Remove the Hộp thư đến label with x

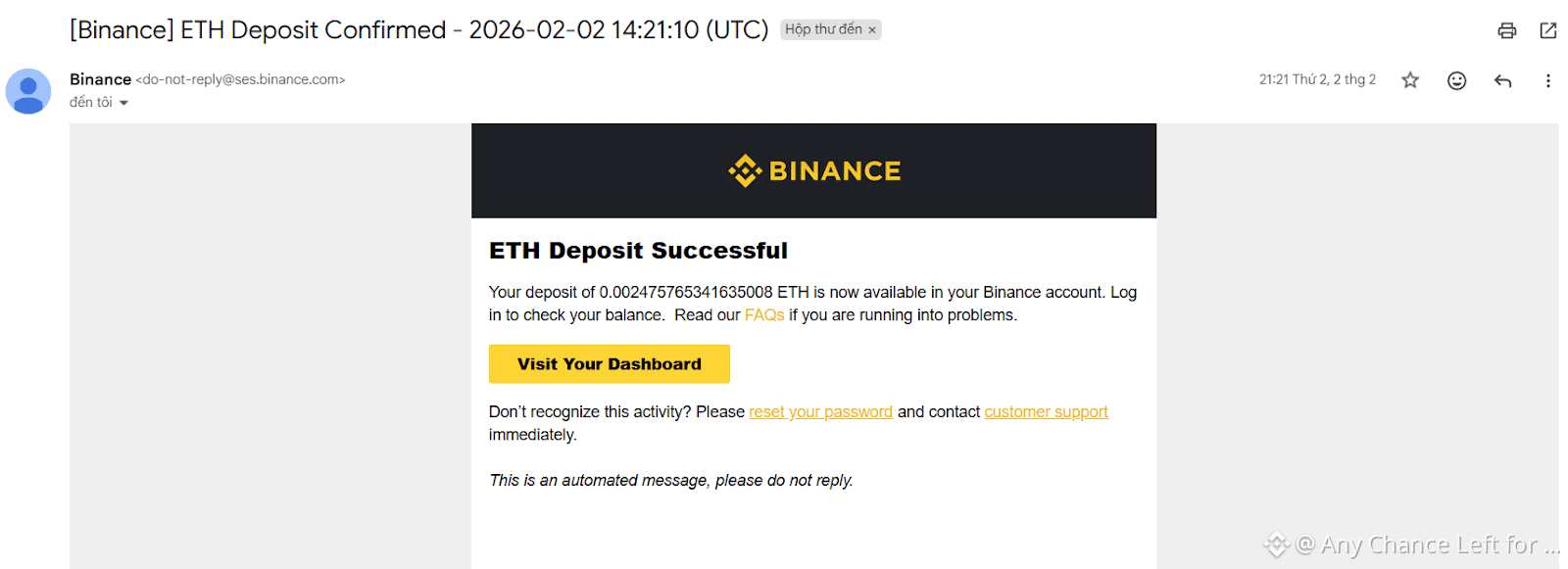(x=872, y=30)
